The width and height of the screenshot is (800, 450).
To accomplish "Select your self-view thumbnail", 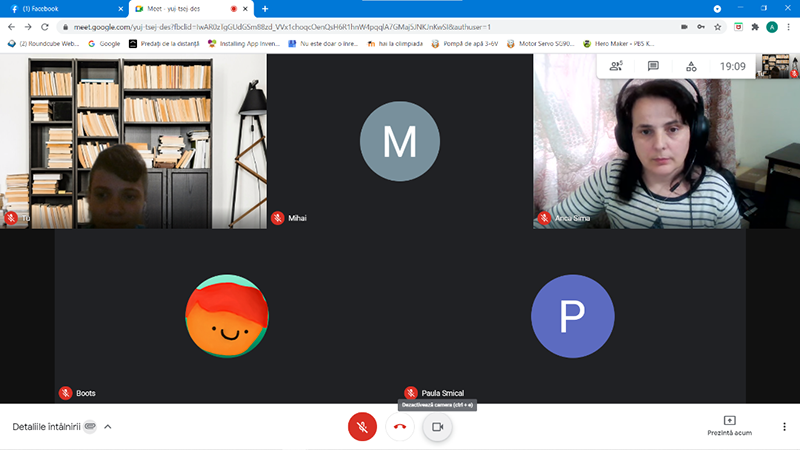I will [774, 66].
